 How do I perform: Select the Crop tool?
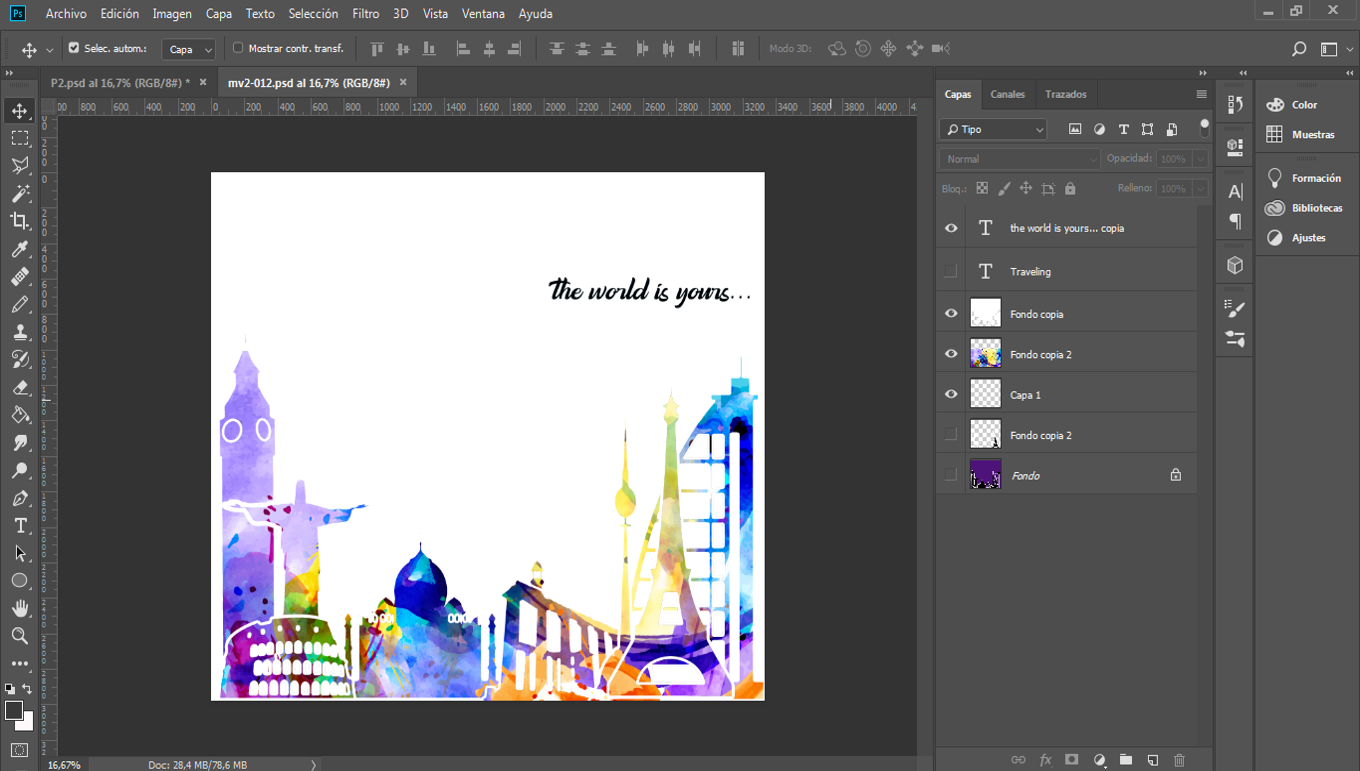click(19, 221)
